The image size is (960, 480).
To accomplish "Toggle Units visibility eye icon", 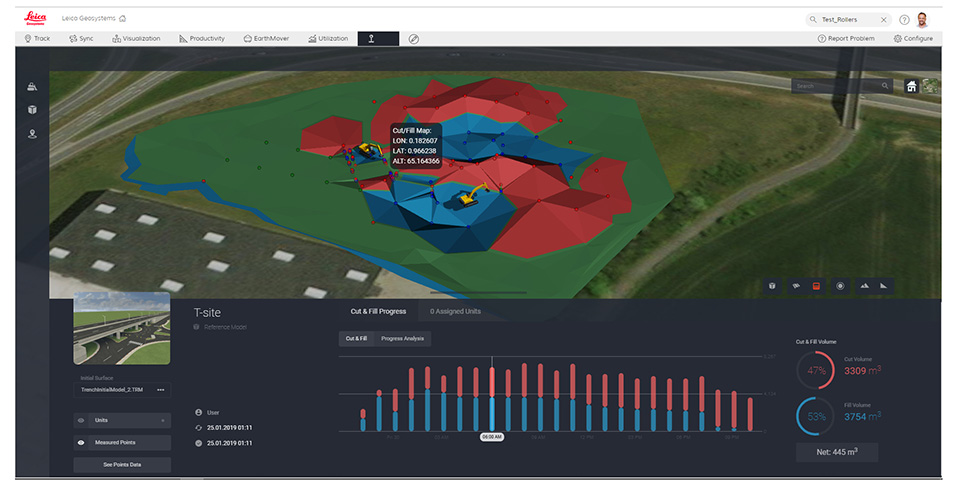I will click(x=81, y=421).
